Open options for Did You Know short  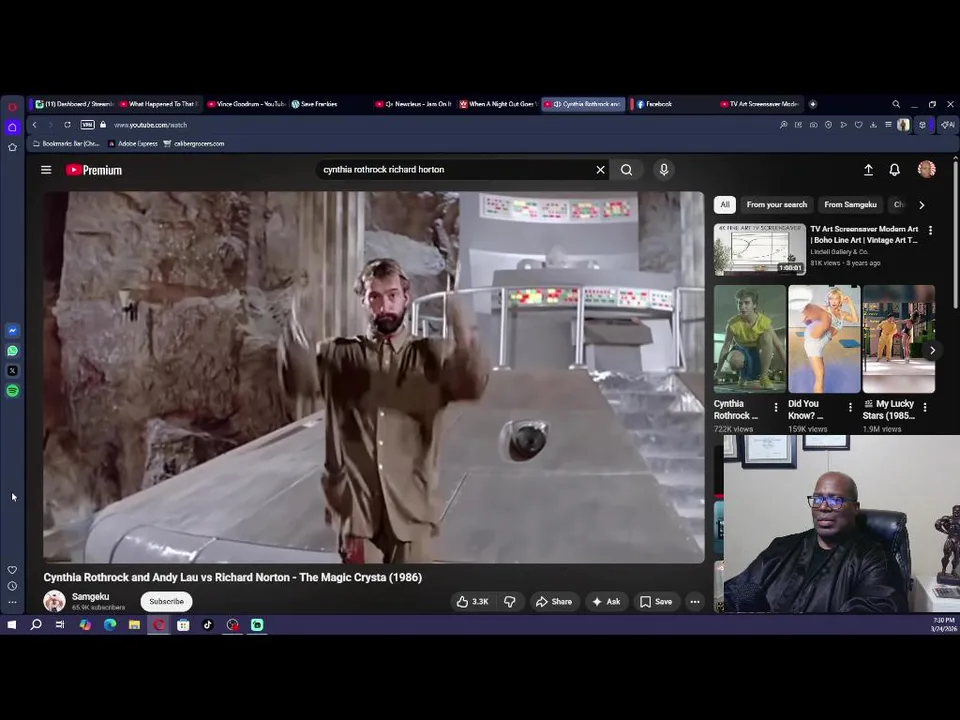pyautogui.click(x=850, y=407)
